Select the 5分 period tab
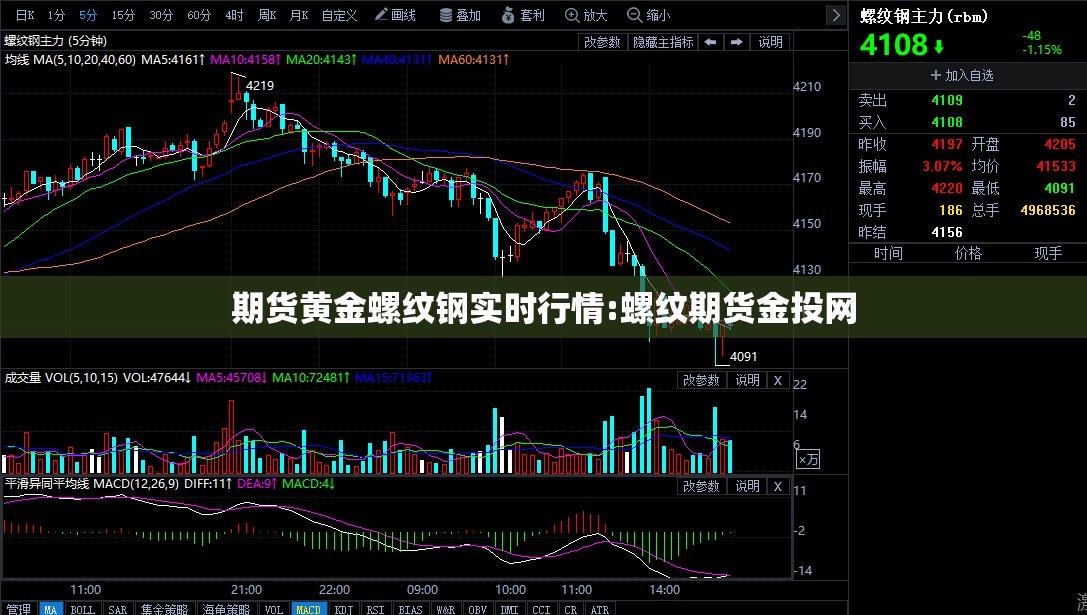Screen dimensions: 1087x615 point(88,15)
